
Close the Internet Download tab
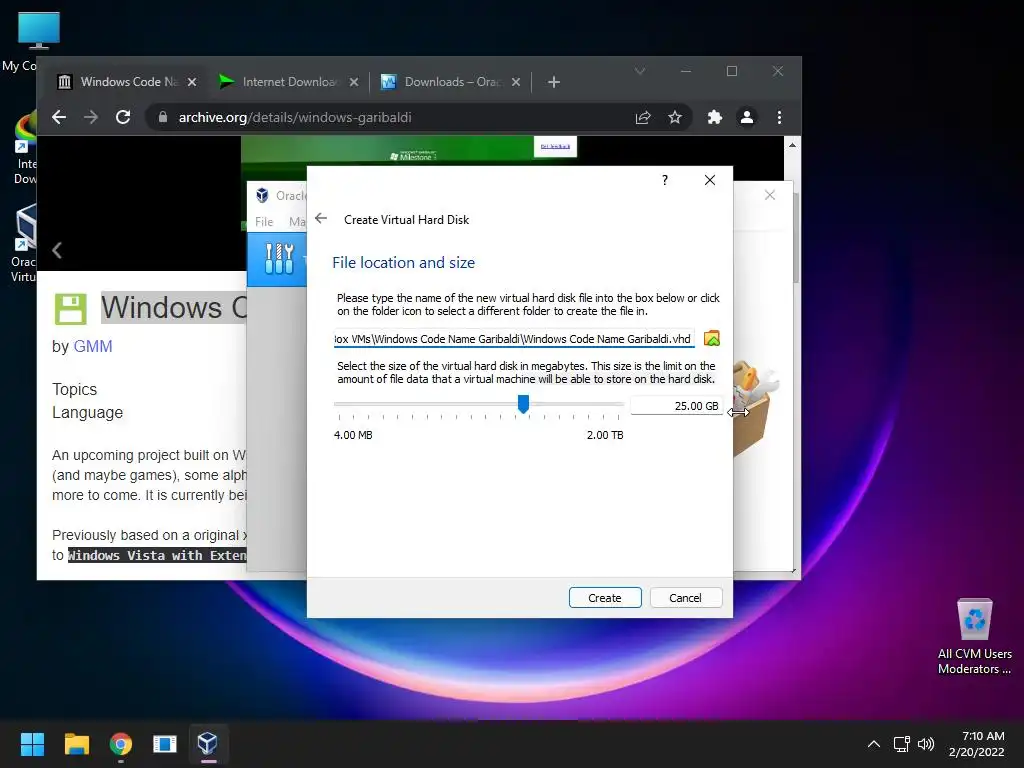353,82
